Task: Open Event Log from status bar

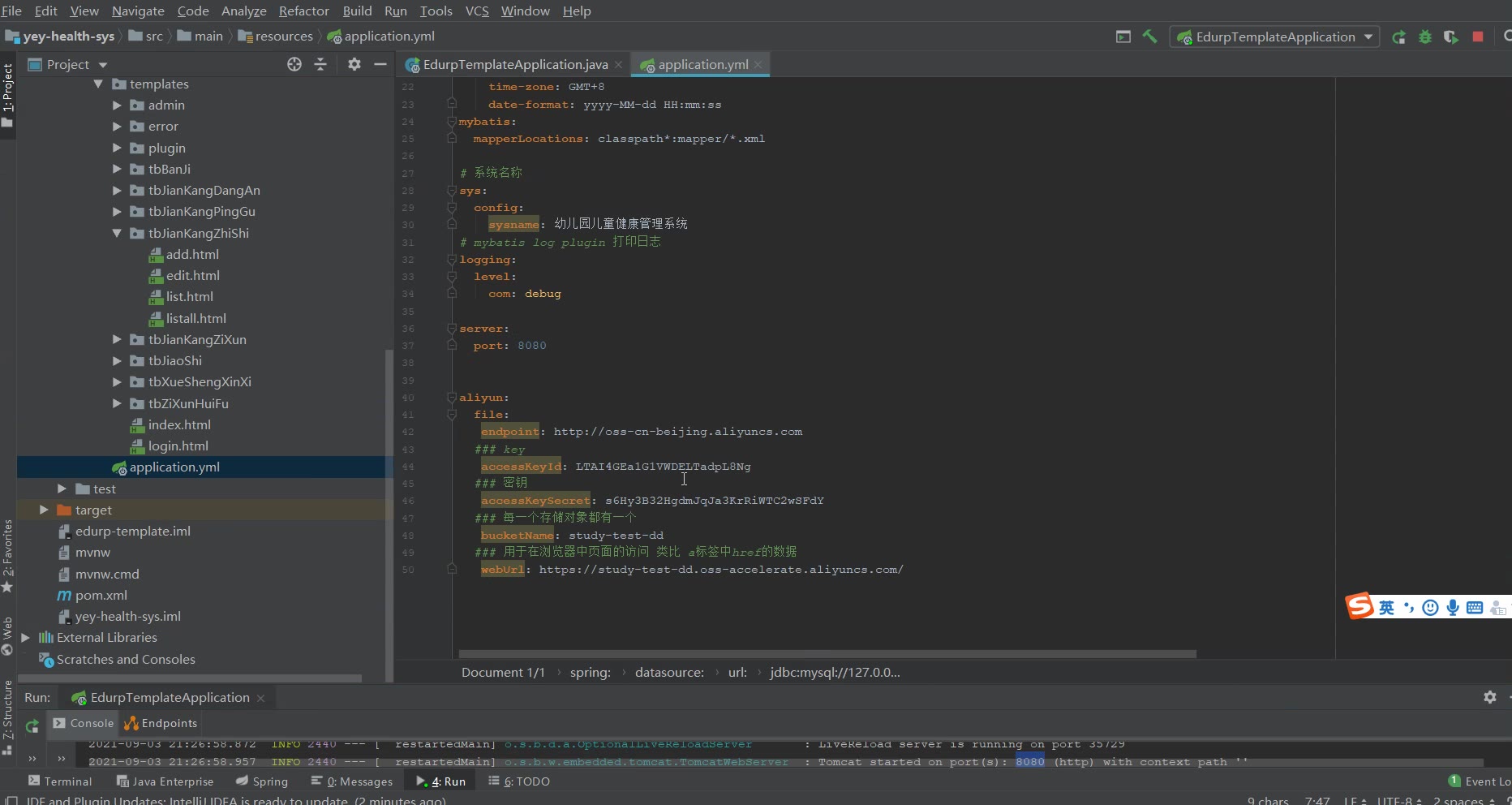Action: 1480,781
